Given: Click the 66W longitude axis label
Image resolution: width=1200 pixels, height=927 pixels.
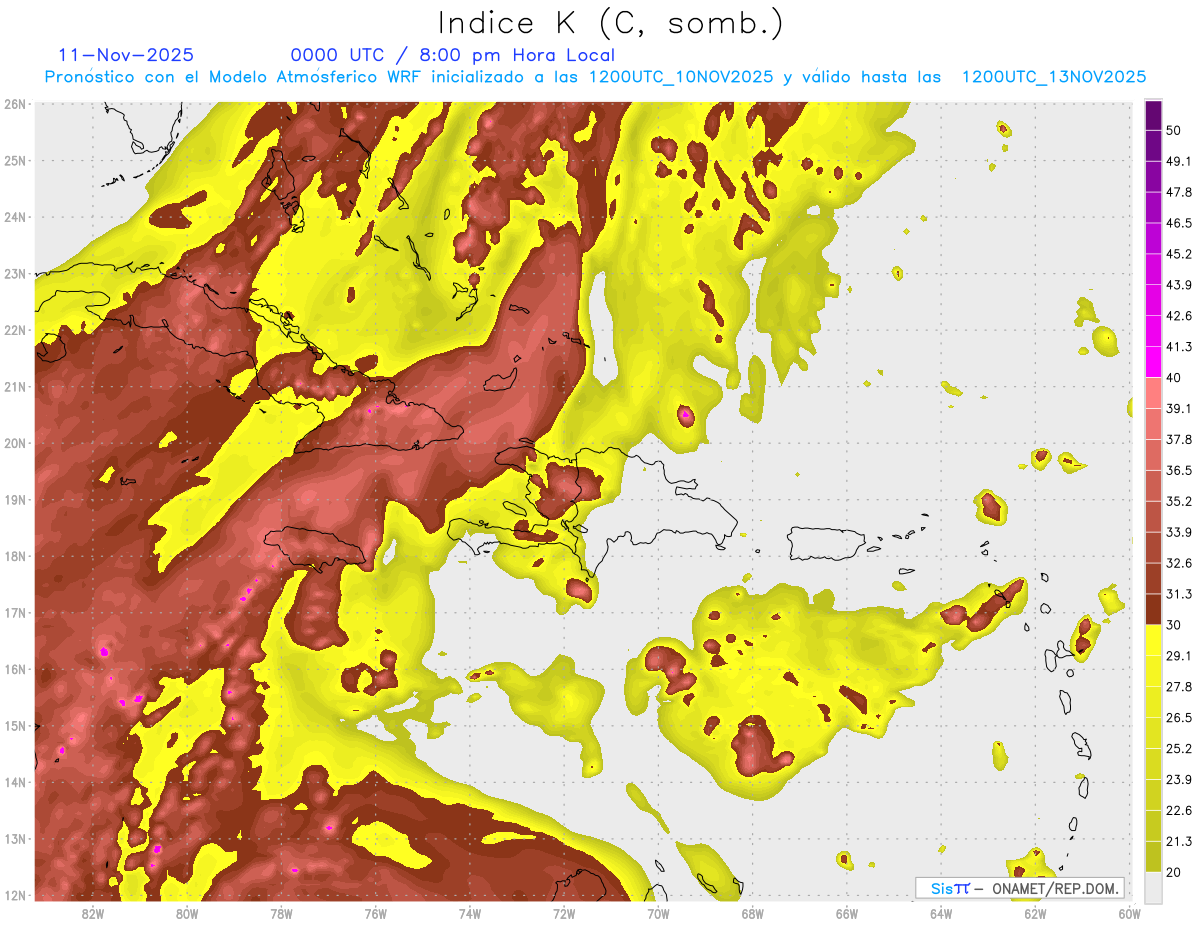Looking at the screenshot, I should coord(846,913).
